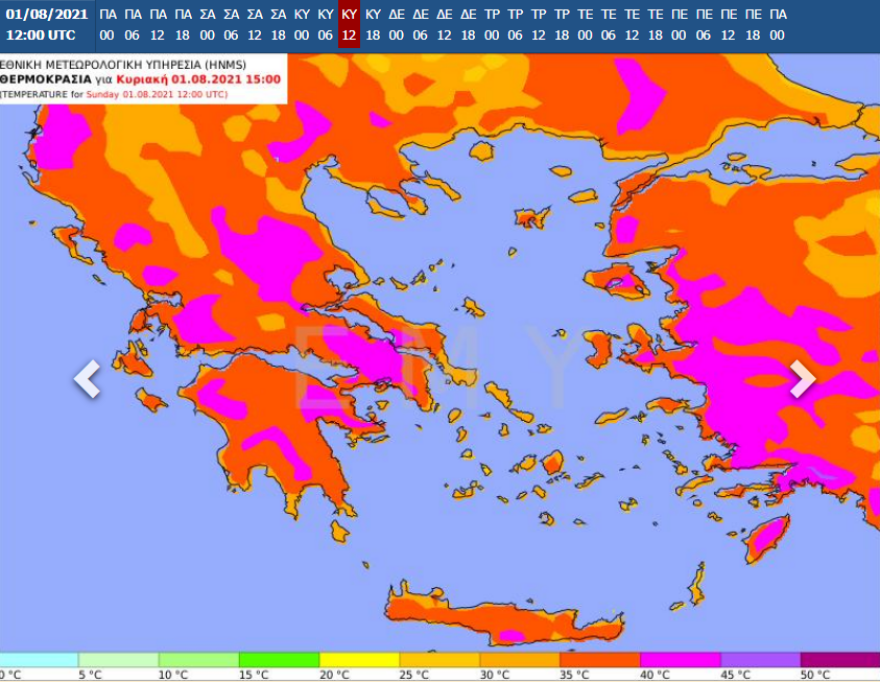Click the island of Crete on map

tap(500, 615)
